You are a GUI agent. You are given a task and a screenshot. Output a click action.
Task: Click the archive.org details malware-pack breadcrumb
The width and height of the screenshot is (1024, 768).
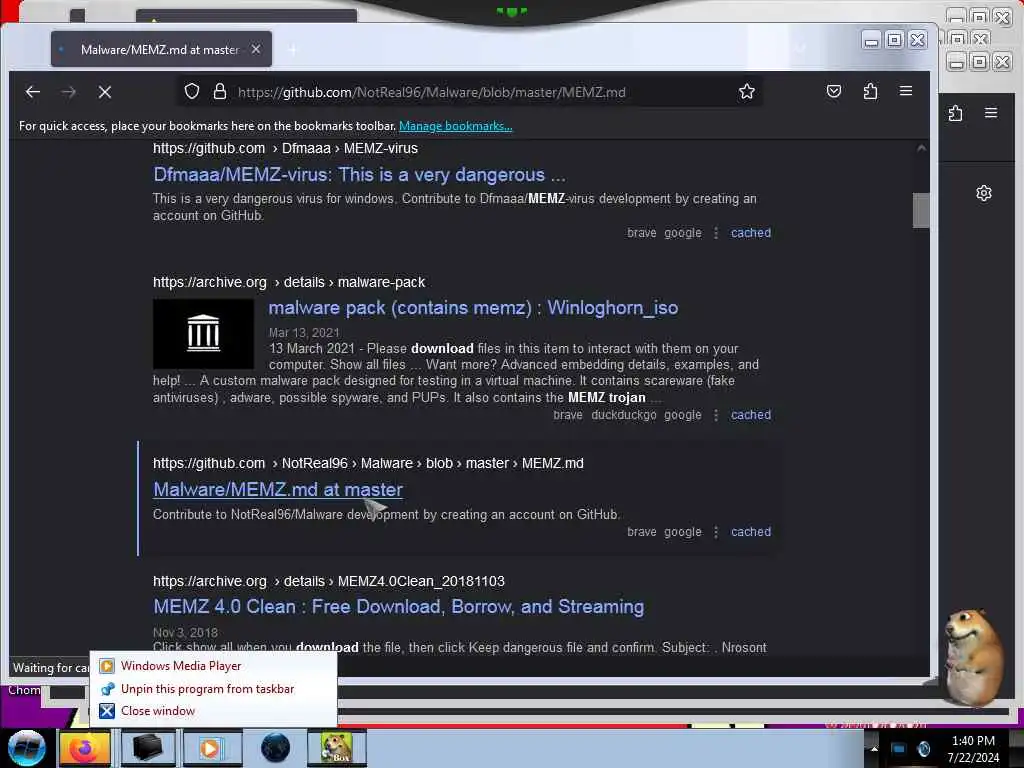point(289,282)
